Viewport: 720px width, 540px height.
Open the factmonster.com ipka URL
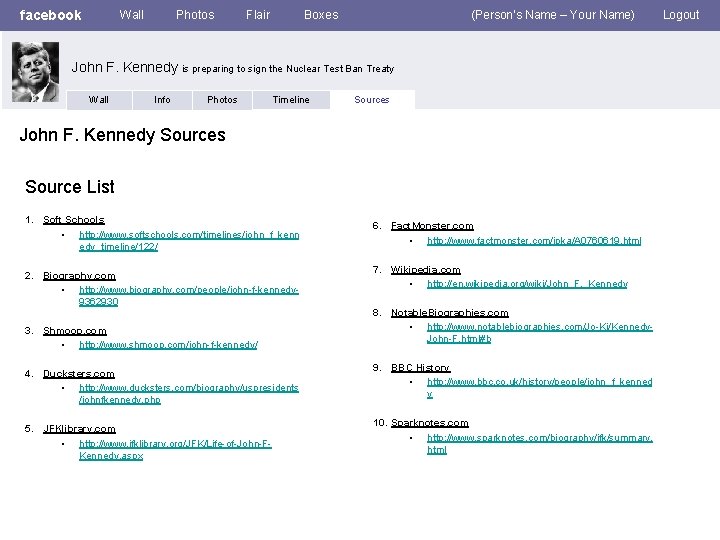[534, 241]
